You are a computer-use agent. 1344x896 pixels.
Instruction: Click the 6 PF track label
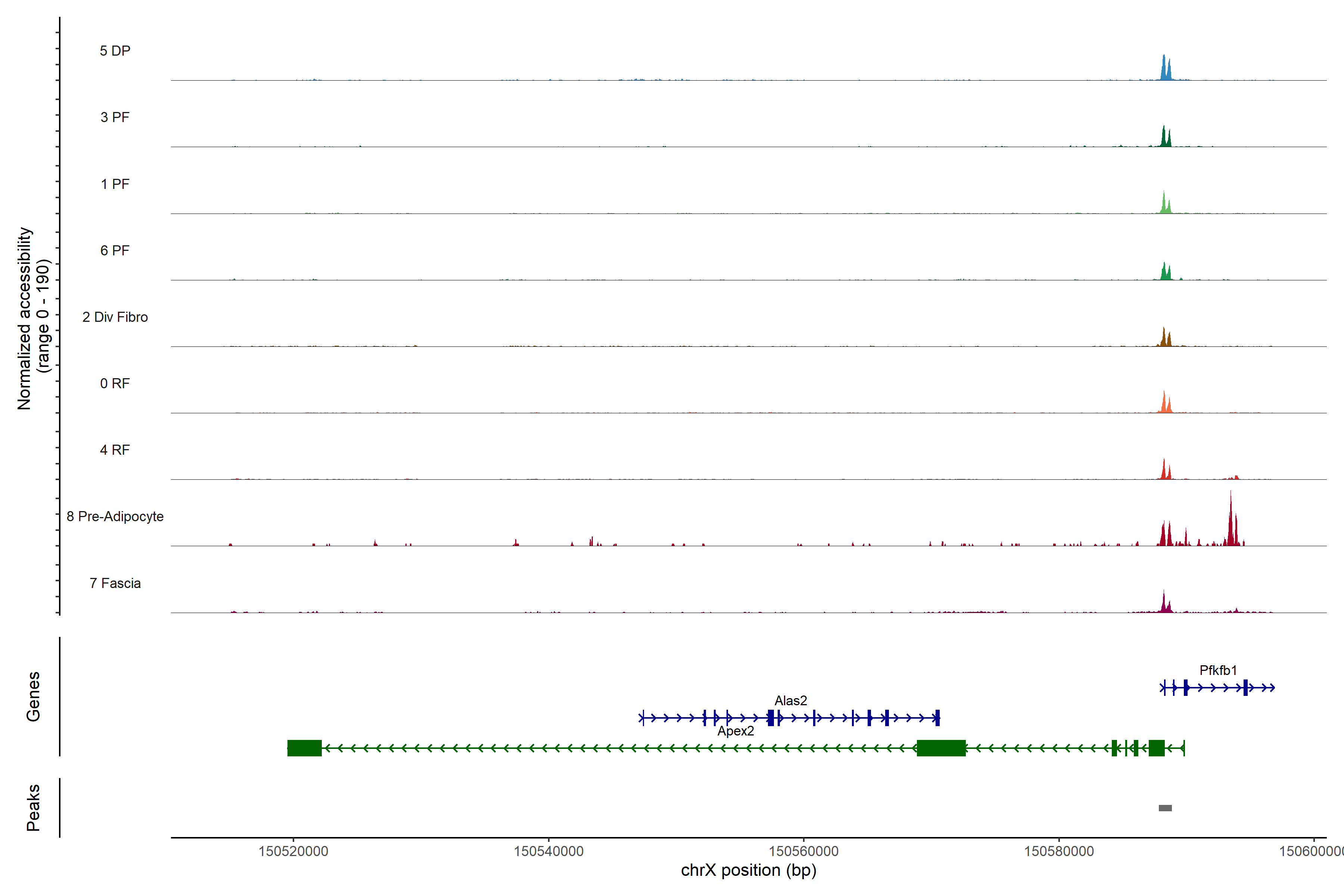(115, 250)
